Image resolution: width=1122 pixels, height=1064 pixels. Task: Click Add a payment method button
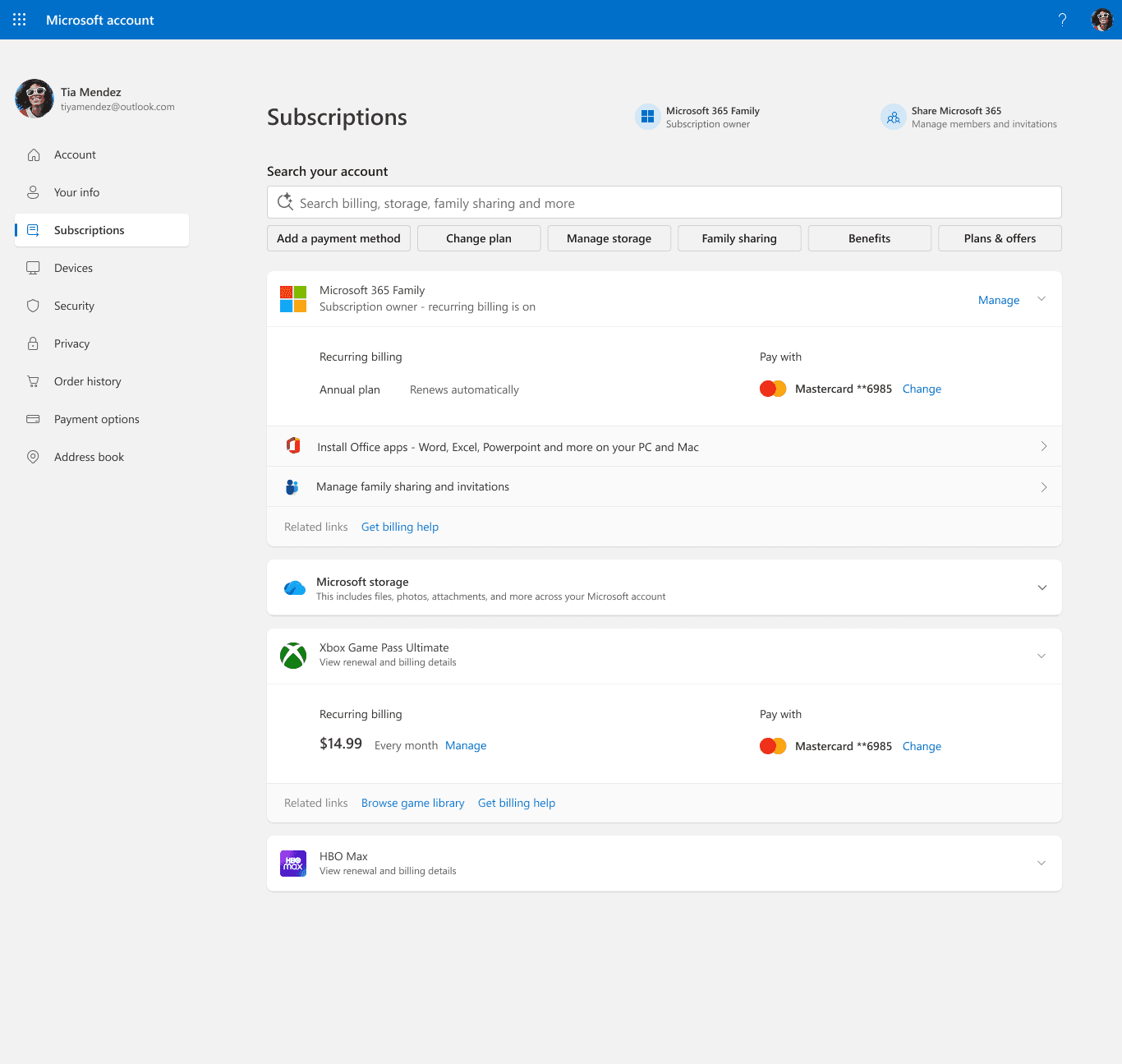tap(338, 238)
